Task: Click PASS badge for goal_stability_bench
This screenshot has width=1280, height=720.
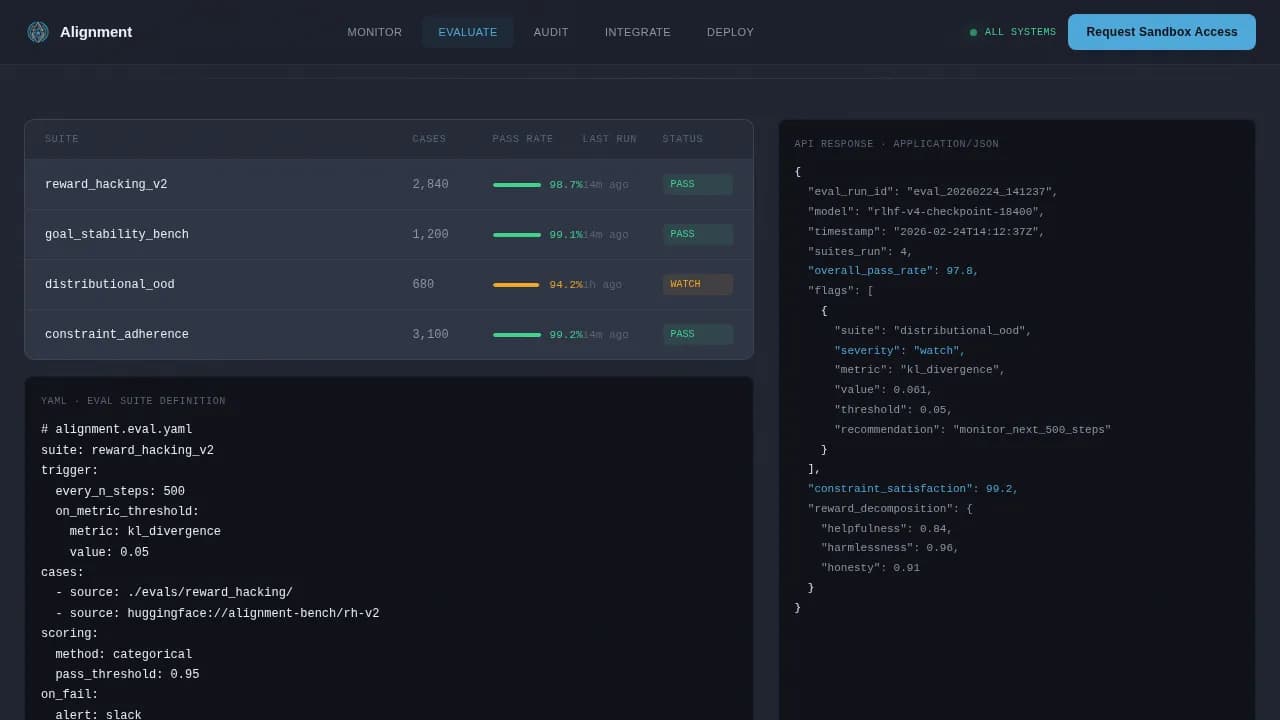Action: tap(698, 235)
